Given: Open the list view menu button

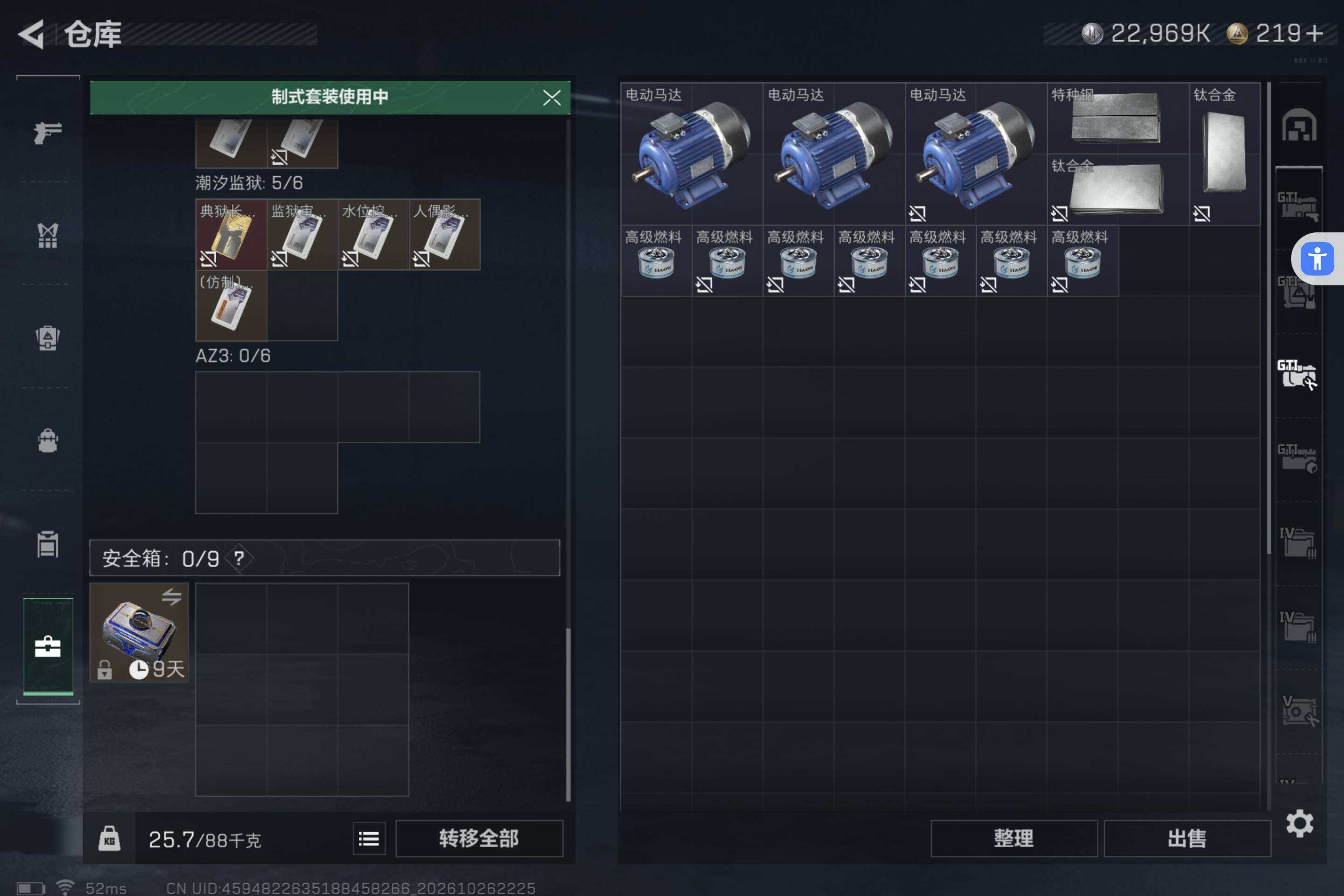Looking at the screenshot, I should (x=369, y=838).
